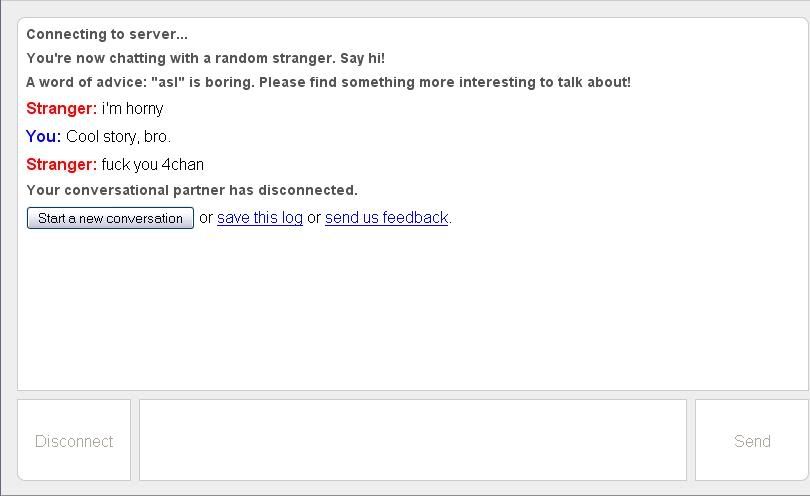Click the last red Stranger label
This screenshot has height=496, width=810.
[x=61, y=164]
